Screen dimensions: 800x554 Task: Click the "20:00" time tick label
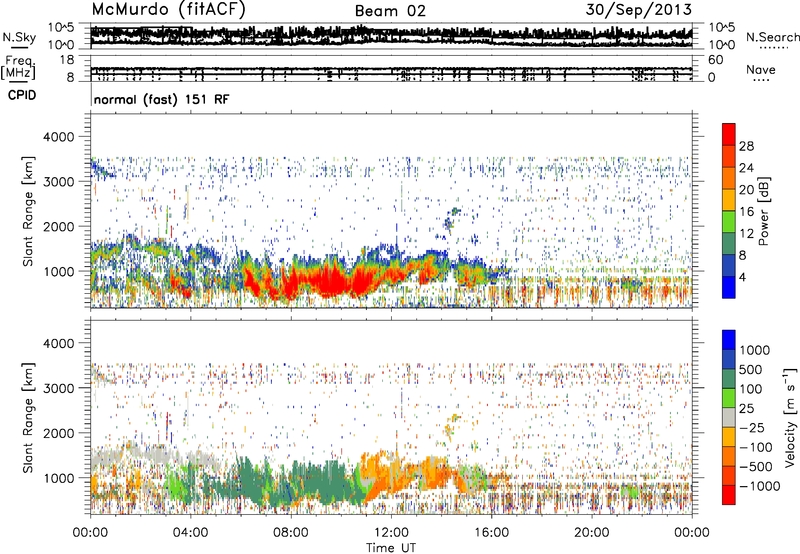click(x=591, y=533)
